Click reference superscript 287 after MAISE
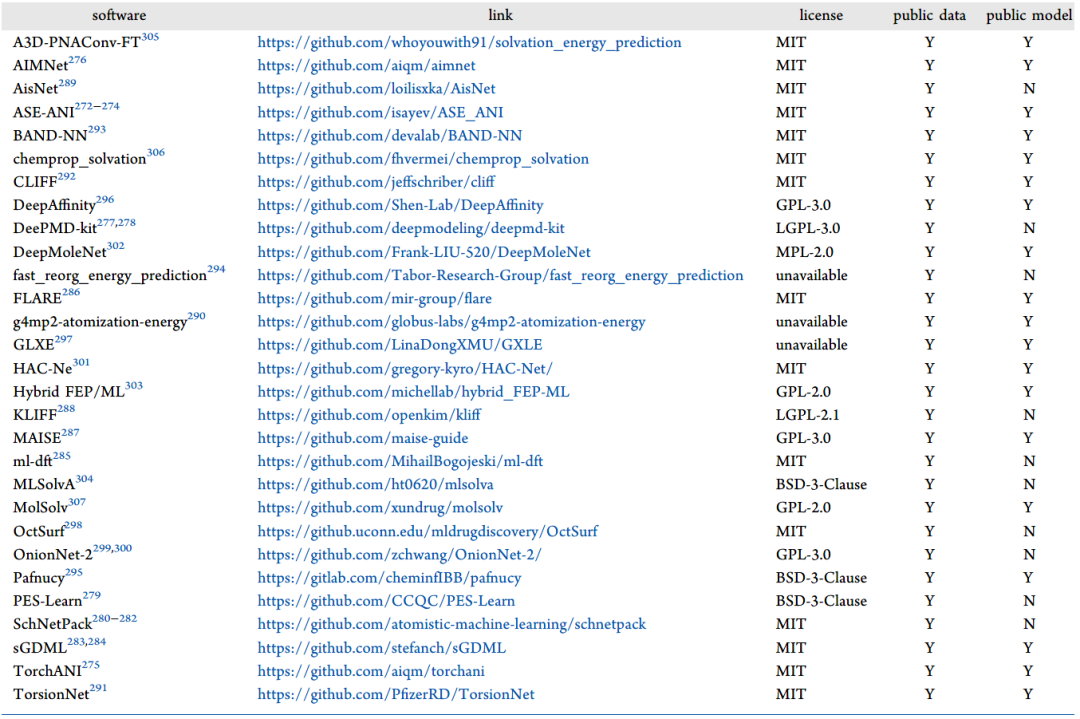 70,433
